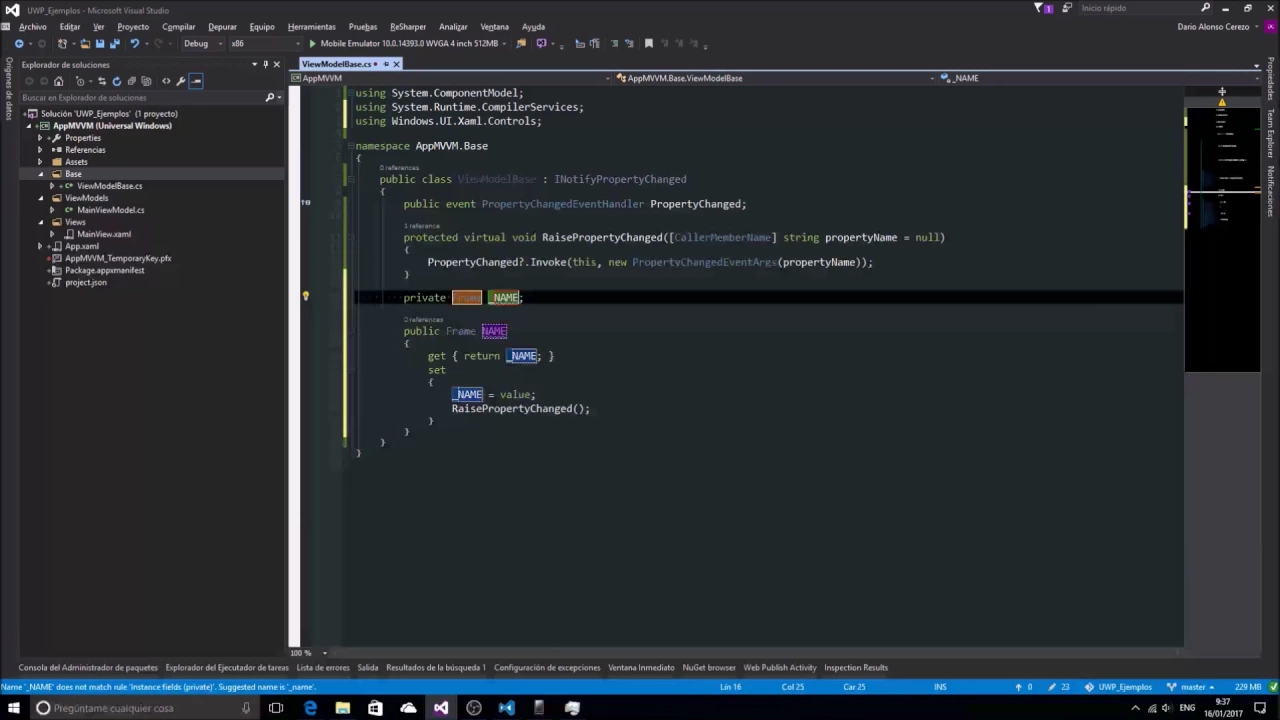Screen dimensions: 1280x720
Task: Select Package.appxmanifest file
Action: [104, 270]
